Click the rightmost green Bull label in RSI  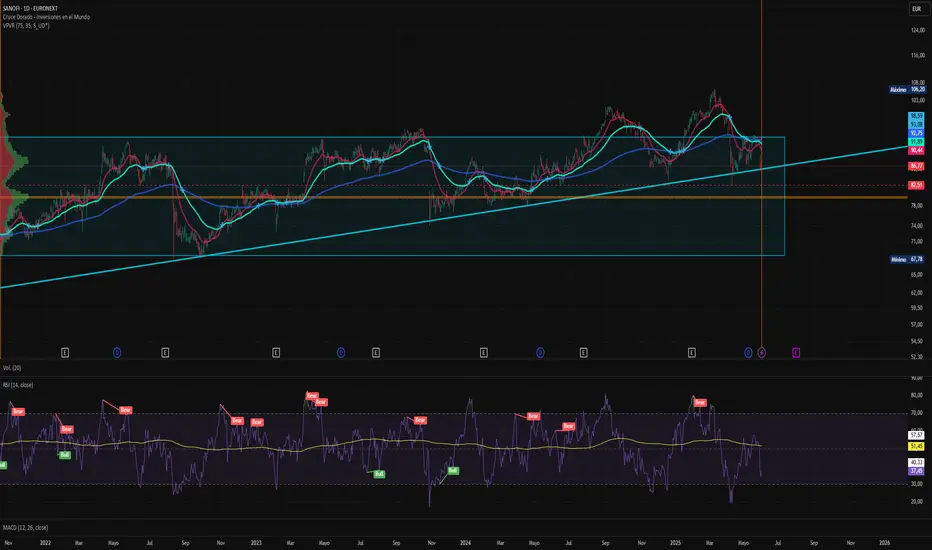click(x=453, y=470)
